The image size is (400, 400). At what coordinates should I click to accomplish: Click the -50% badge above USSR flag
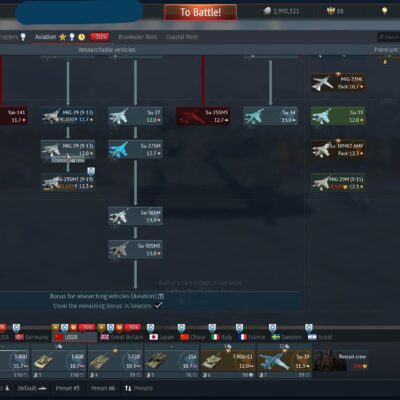[87, 328]
